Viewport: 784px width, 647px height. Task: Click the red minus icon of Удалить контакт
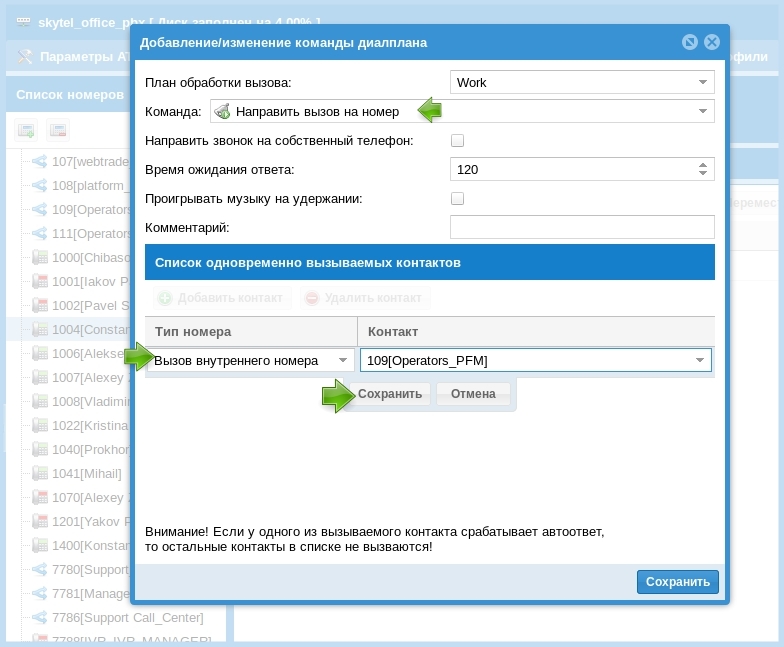click(312, 298)
